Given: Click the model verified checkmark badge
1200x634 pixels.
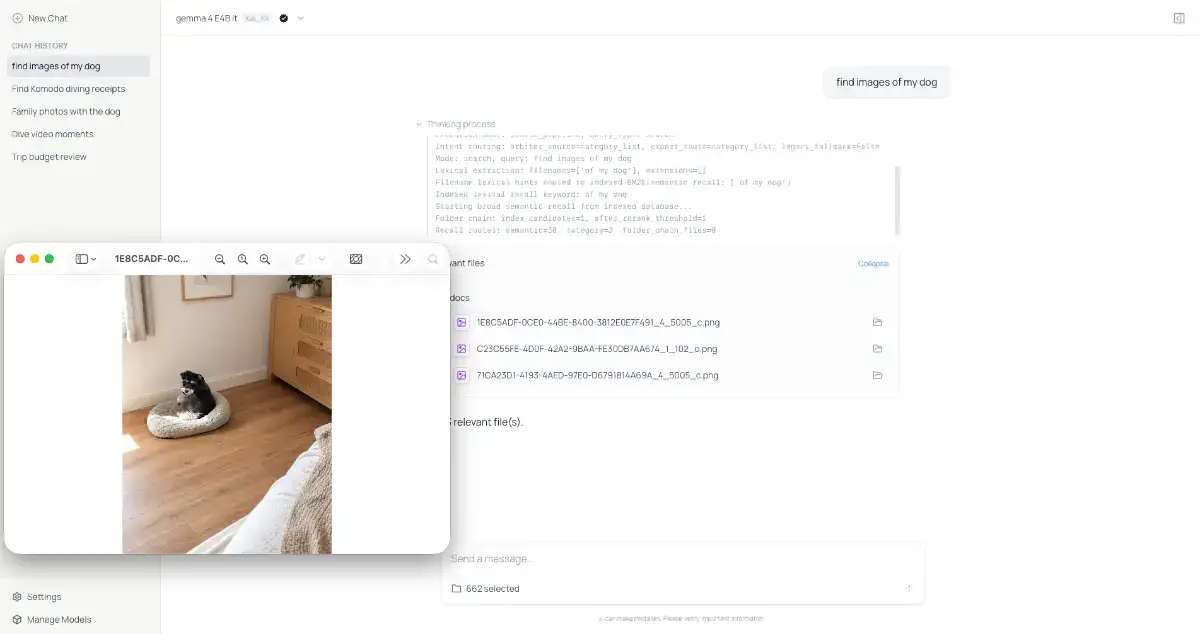Looking at the screenshot, I should coord(284,18).
